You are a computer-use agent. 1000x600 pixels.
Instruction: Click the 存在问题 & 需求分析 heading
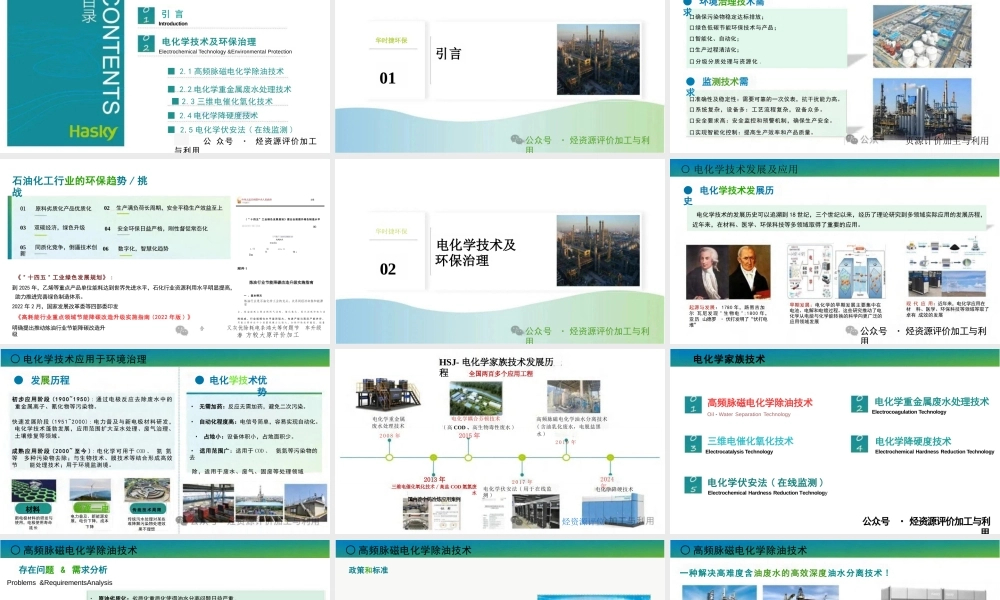62,569
